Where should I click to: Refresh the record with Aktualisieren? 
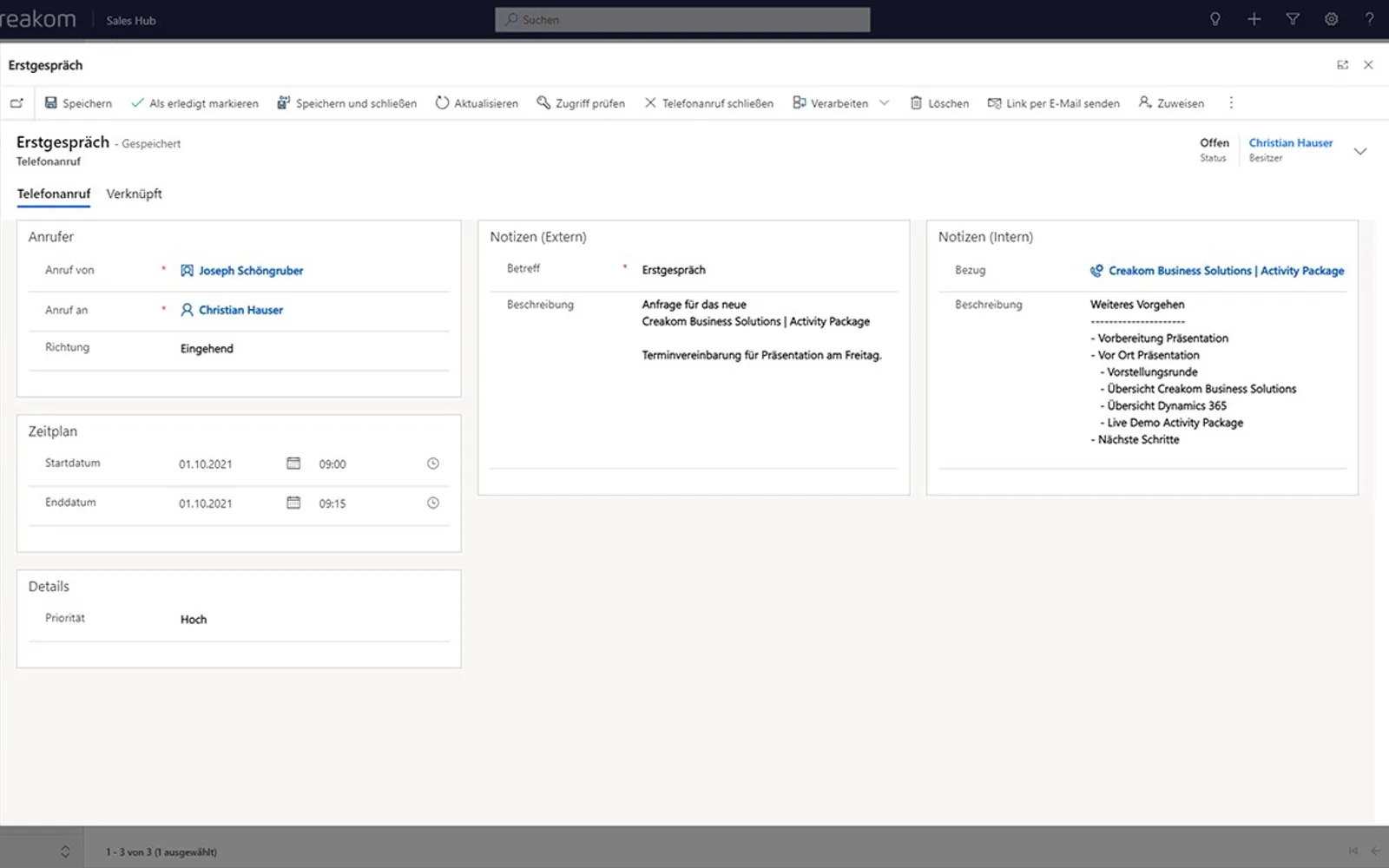click(477, 103)
